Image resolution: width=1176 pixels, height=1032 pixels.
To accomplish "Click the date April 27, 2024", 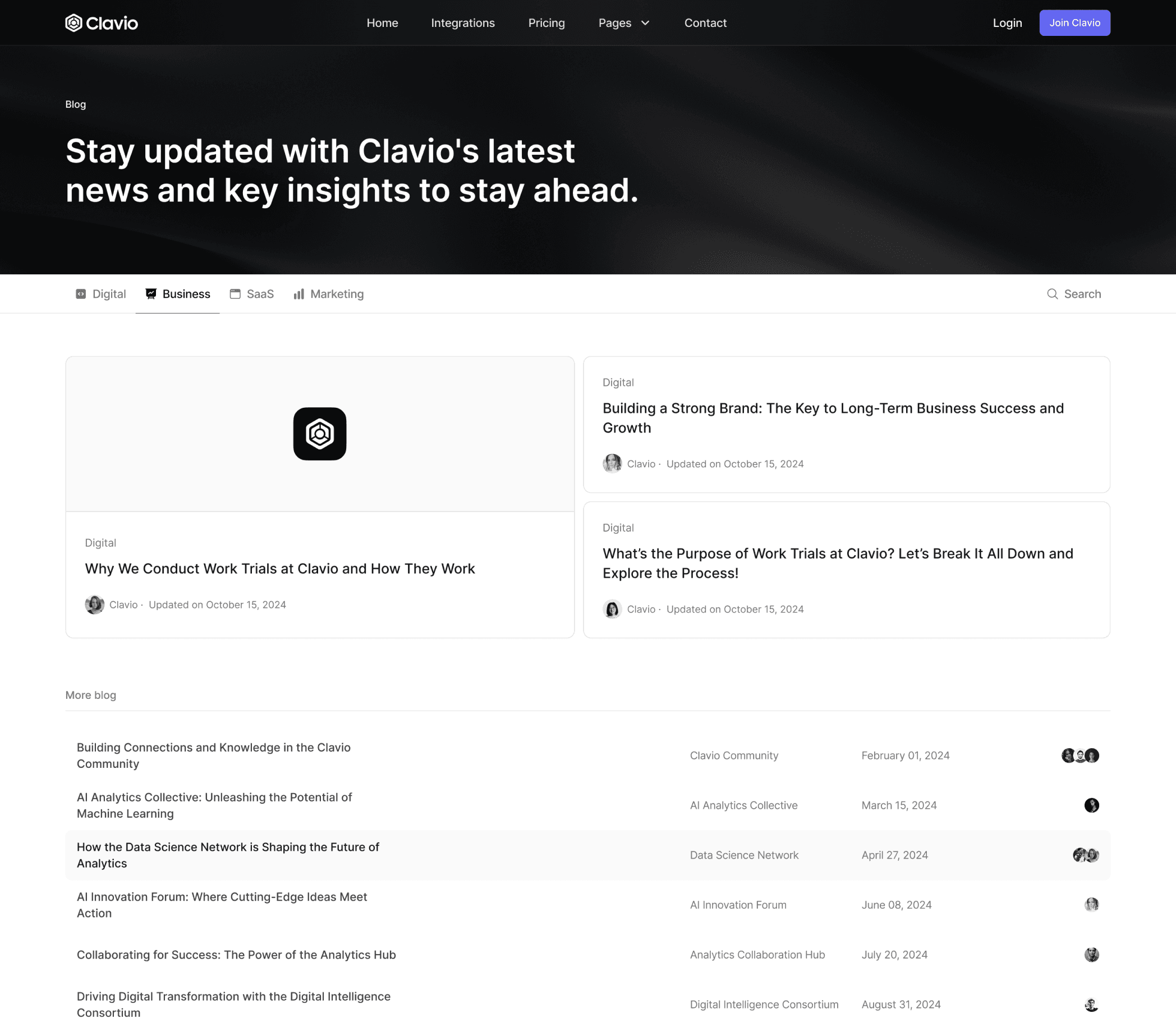I will pyautogui.click(x=895, y=855).
